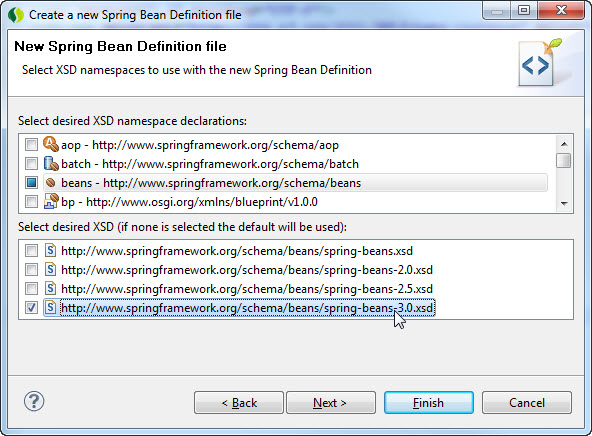This screenshot has width=592, height=436.
Task: Open help with the question mark icon
Action: tap(34, 401)
